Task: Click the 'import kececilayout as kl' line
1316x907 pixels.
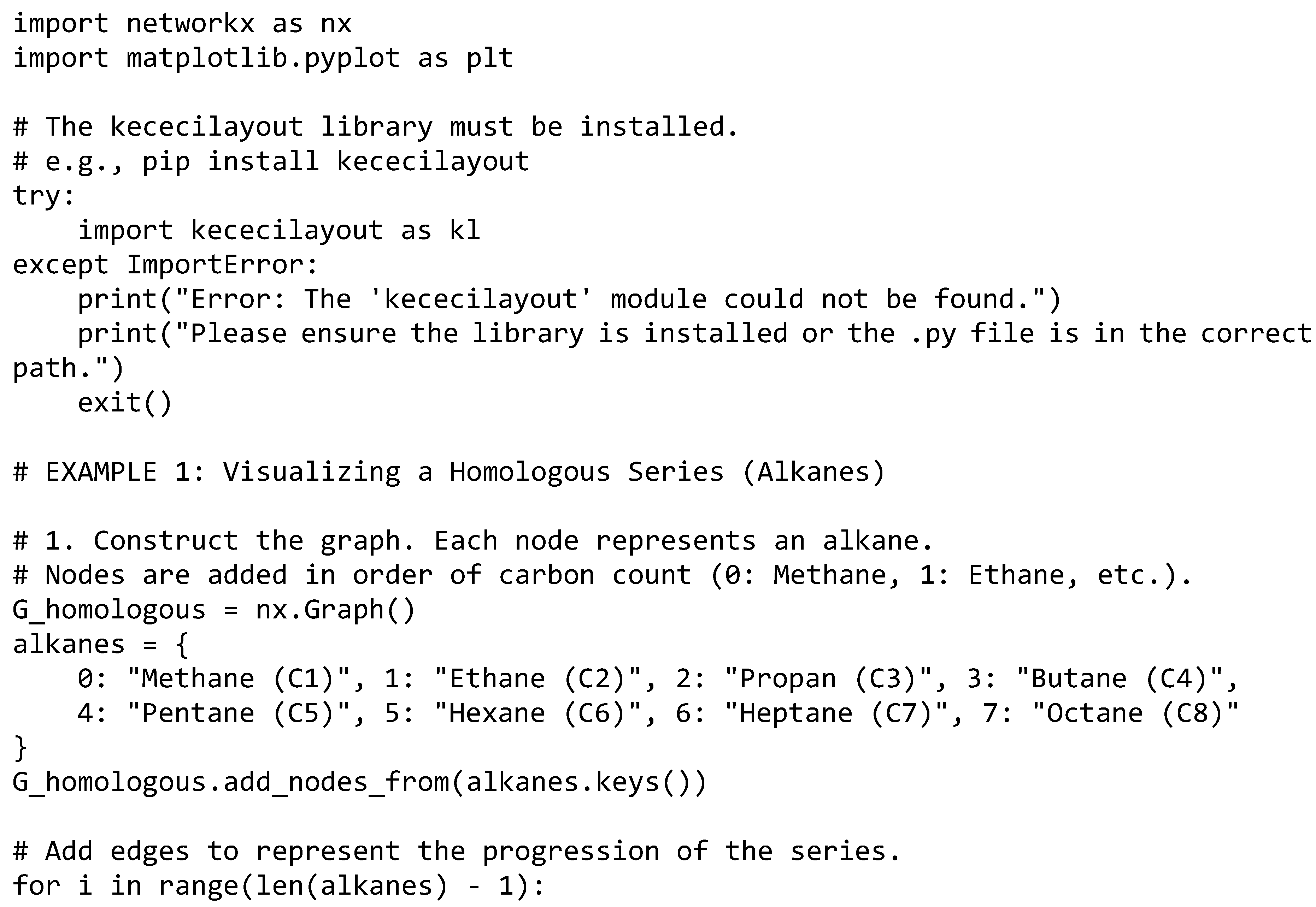Action: click(278, 230)
